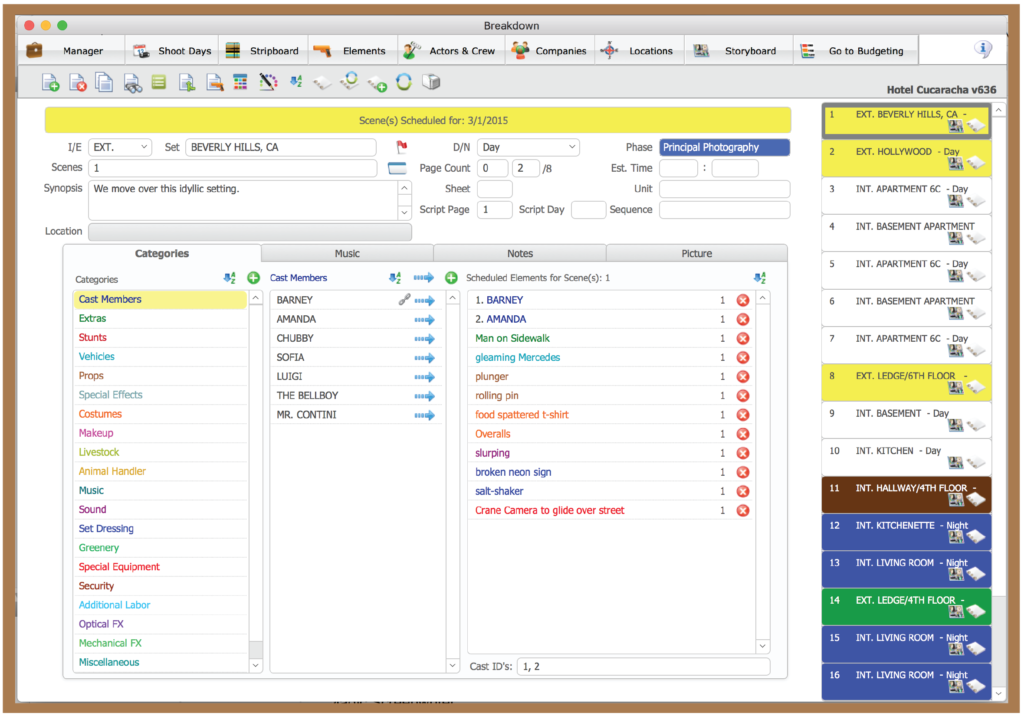Image resolution: width=1024 pixels, height=716 pixels.
Task: Sort the Categories list A-Z
Action: point(229,278)
